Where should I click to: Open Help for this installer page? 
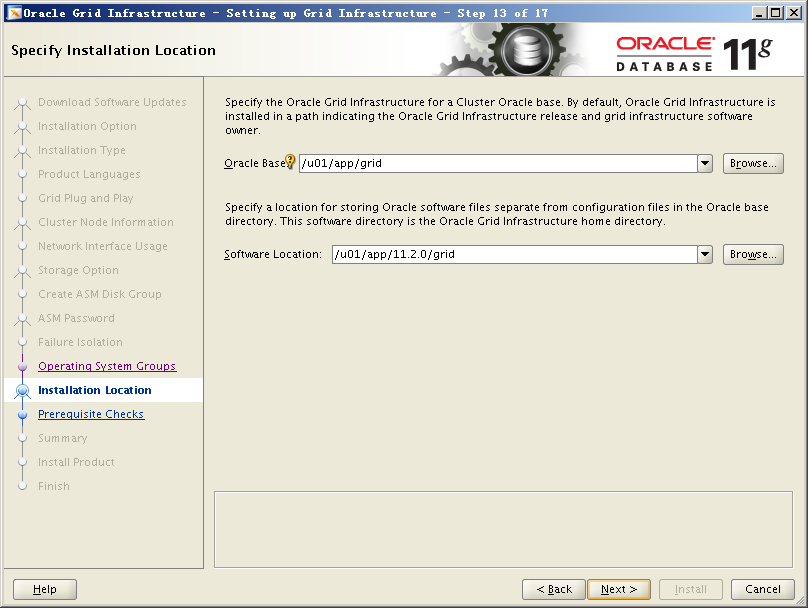(45, 589)
